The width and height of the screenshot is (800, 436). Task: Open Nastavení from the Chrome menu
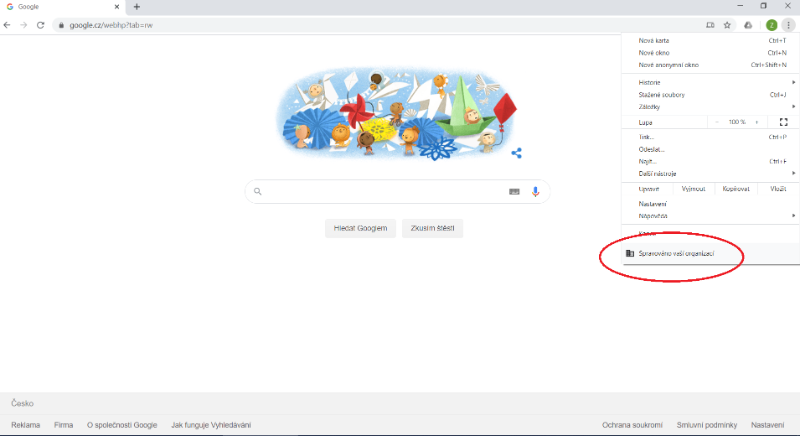(710, 203)
